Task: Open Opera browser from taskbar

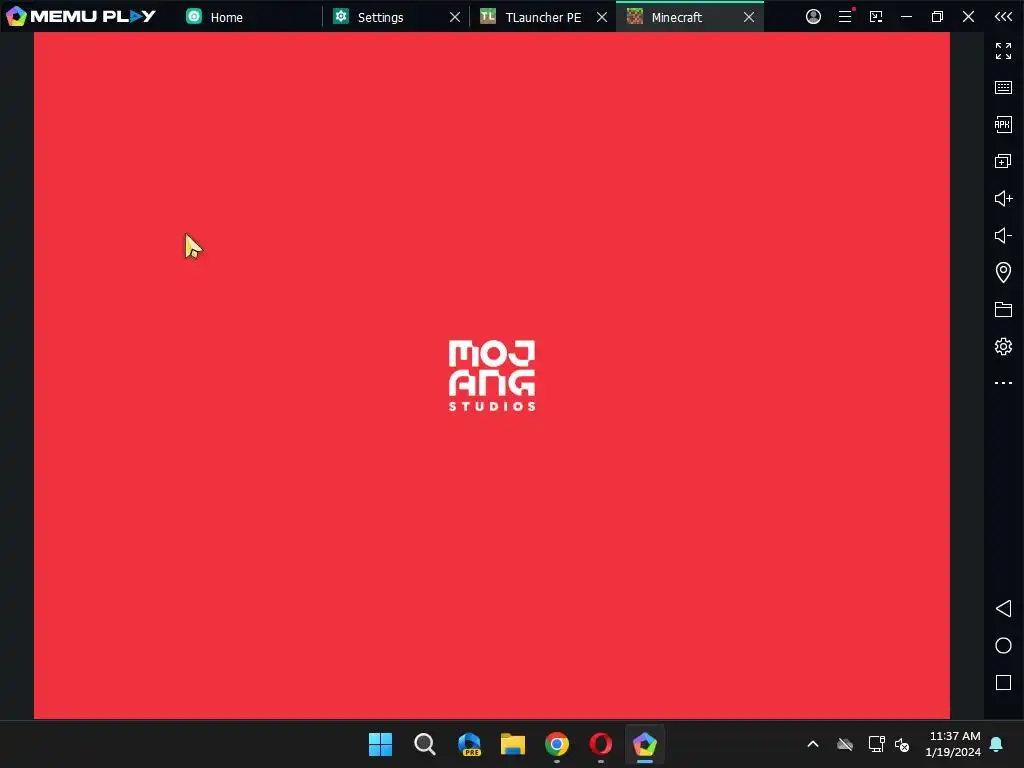Action: [601, 744]
